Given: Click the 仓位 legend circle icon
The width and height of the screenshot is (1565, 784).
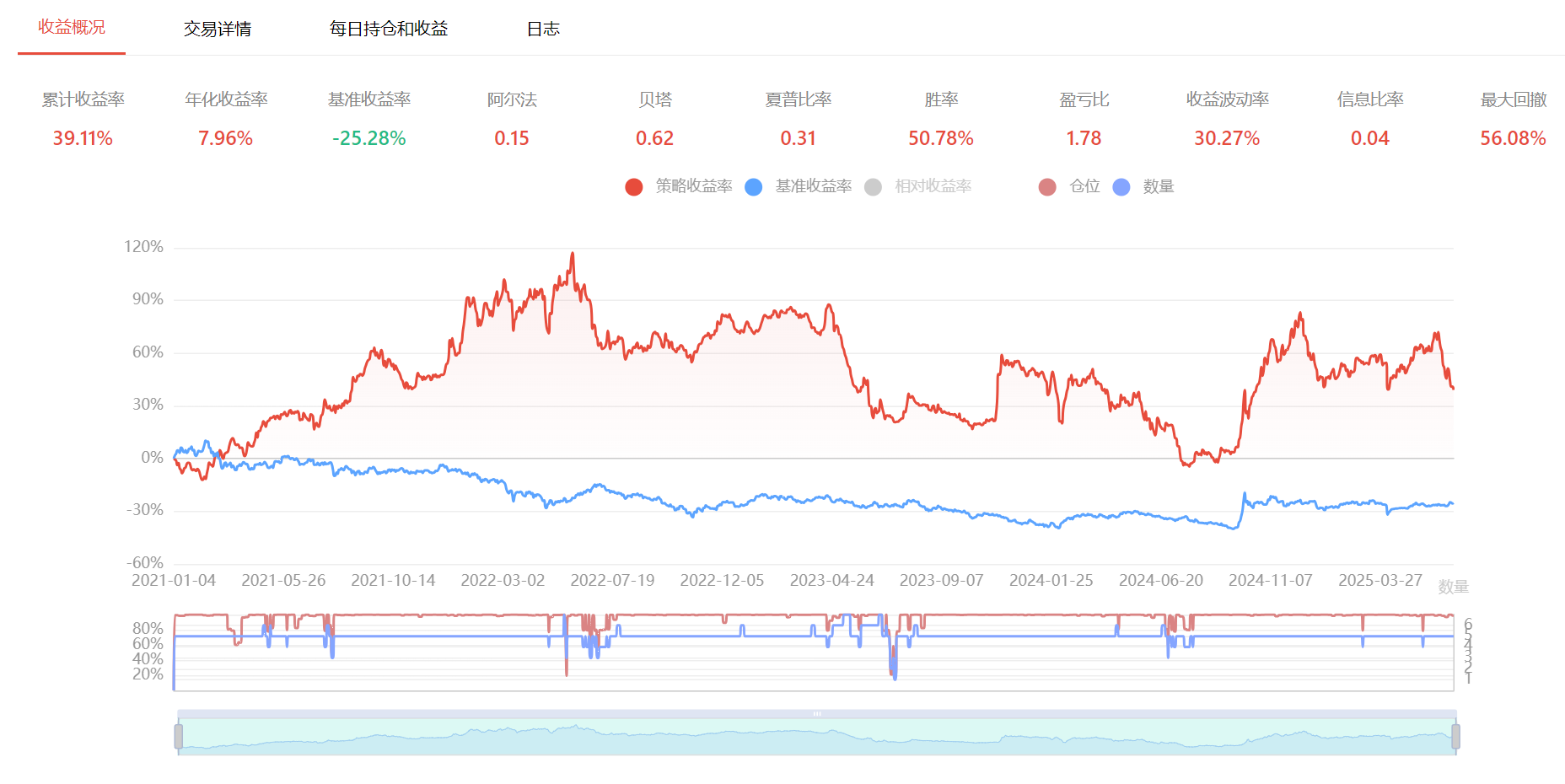Looking at the screenshot, I should (1047, 187).
